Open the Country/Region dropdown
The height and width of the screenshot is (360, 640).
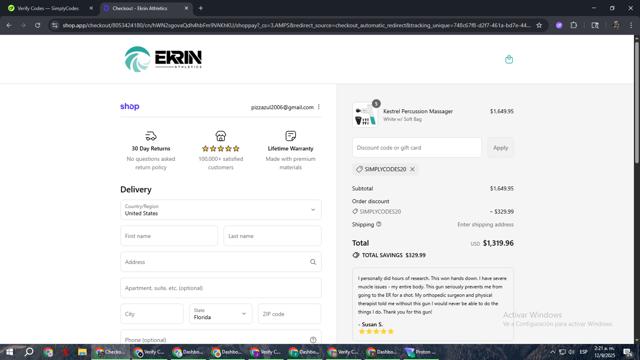[221, 210]
